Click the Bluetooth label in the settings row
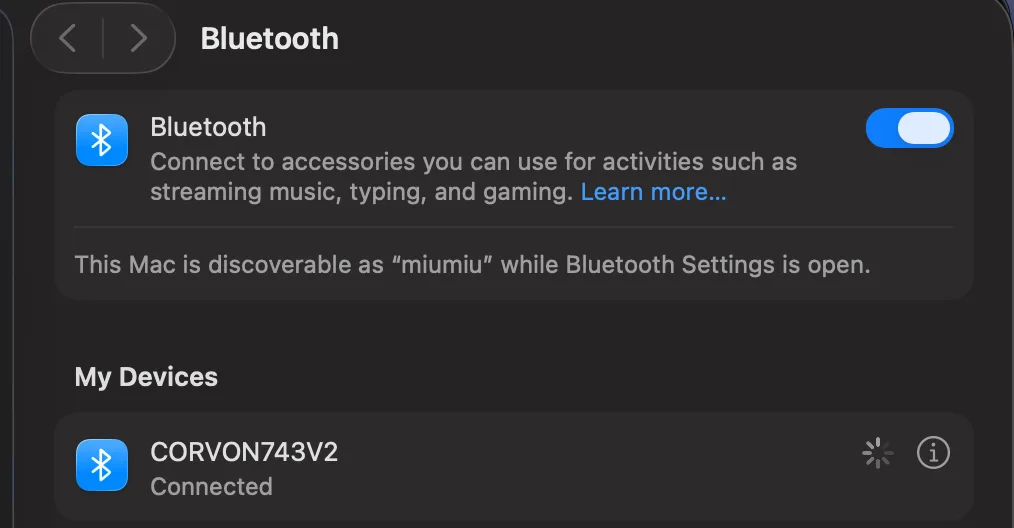 208,127
